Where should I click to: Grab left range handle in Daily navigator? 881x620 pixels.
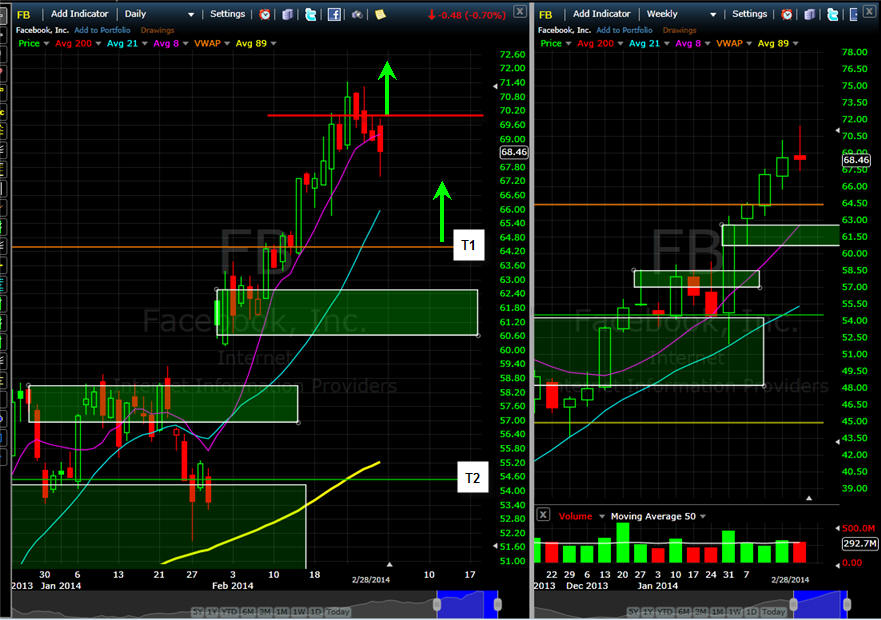437,605
